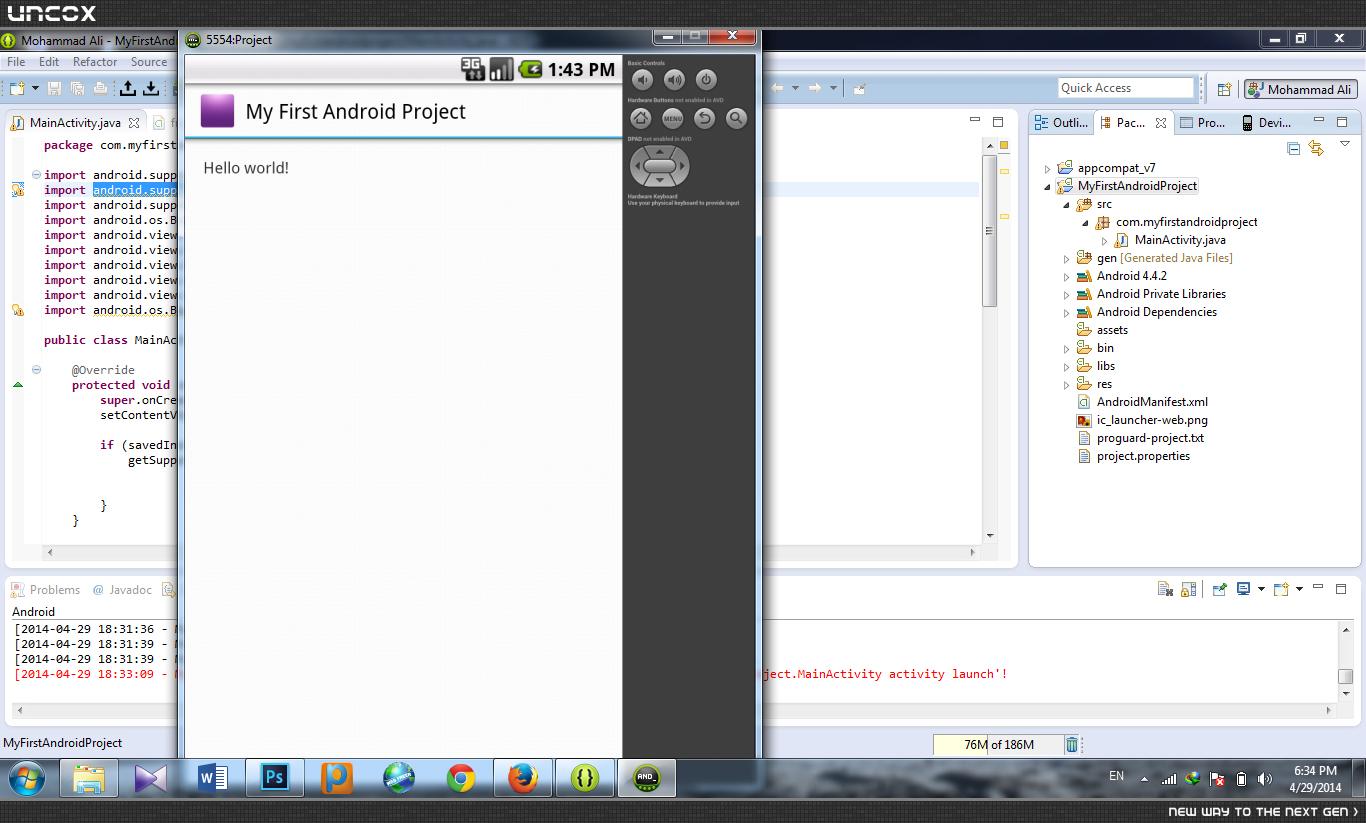Select AndroidManifest.xml in Package Explorer
Screen dimensions: 1366x823
[x=1152, y=402]
